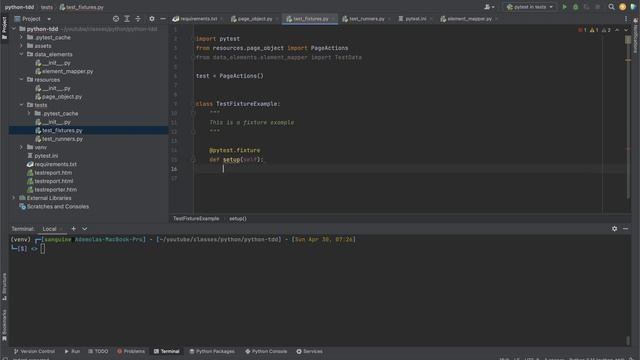
Task: Select page_object.py in project tree
Action: coord(62,97)
